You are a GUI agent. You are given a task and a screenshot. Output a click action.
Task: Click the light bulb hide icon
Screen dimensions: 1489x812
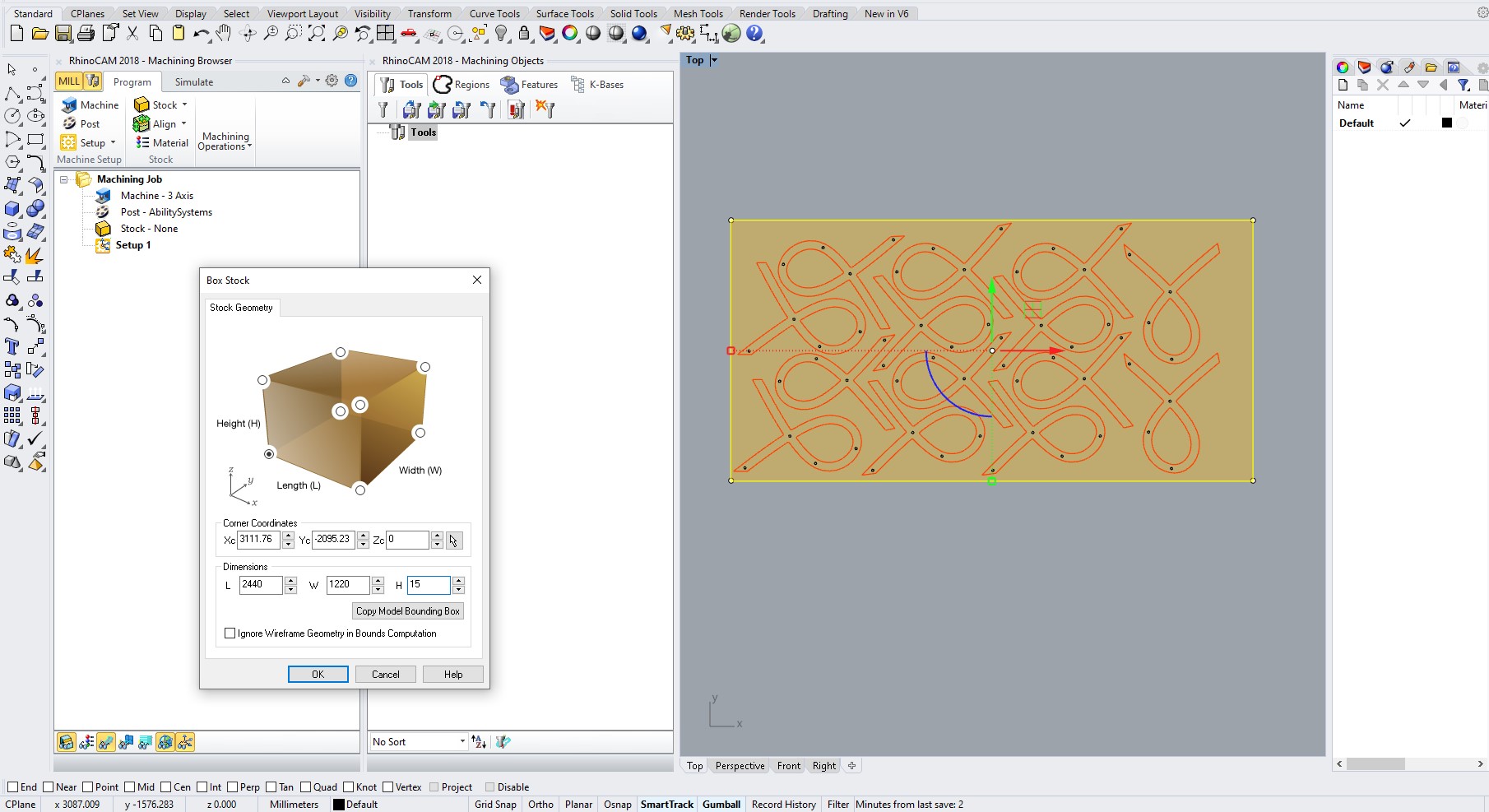pyautogui.click(x=501, y=34)
